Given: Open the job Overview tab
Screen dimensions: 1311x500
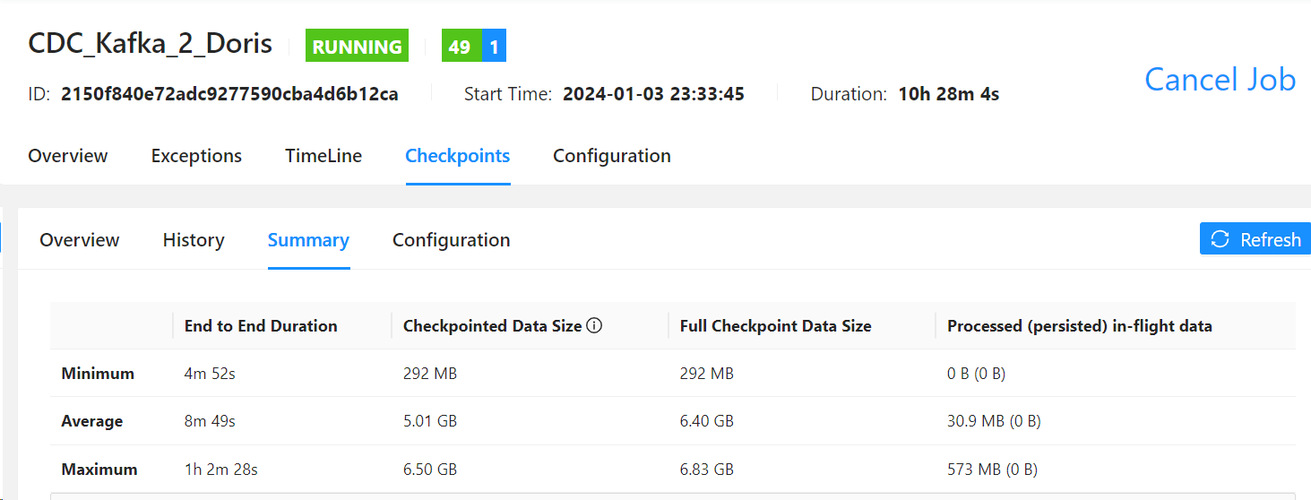Looking at the screenshot, I should (68, 156).
